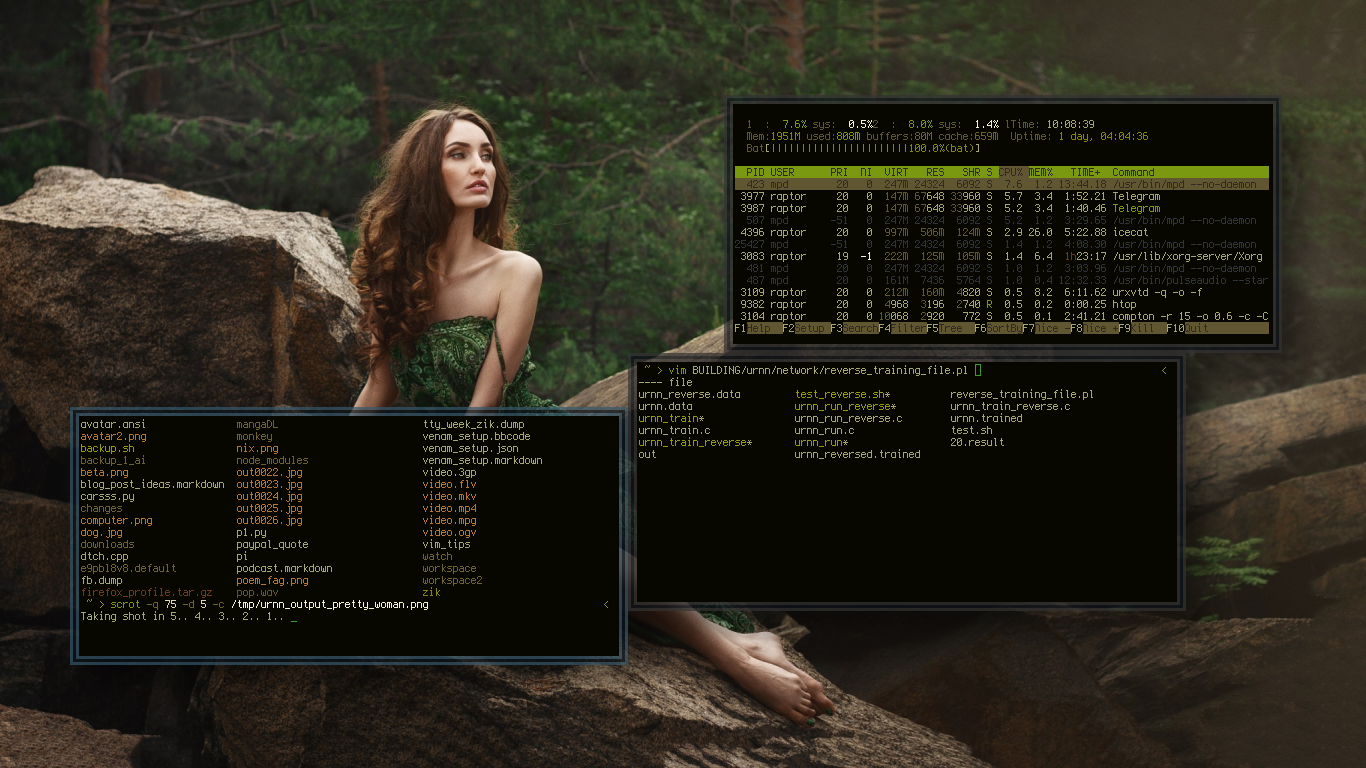Click firefox_profile.tar.gz in left terminal
1366x768 pixels.
pos(146,592)
